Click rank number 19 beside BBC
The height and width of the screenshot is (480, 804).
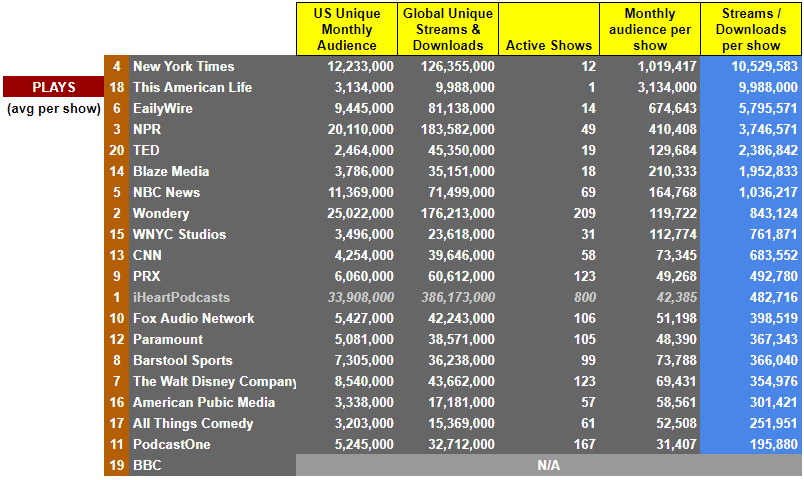(x=117, y=465)
